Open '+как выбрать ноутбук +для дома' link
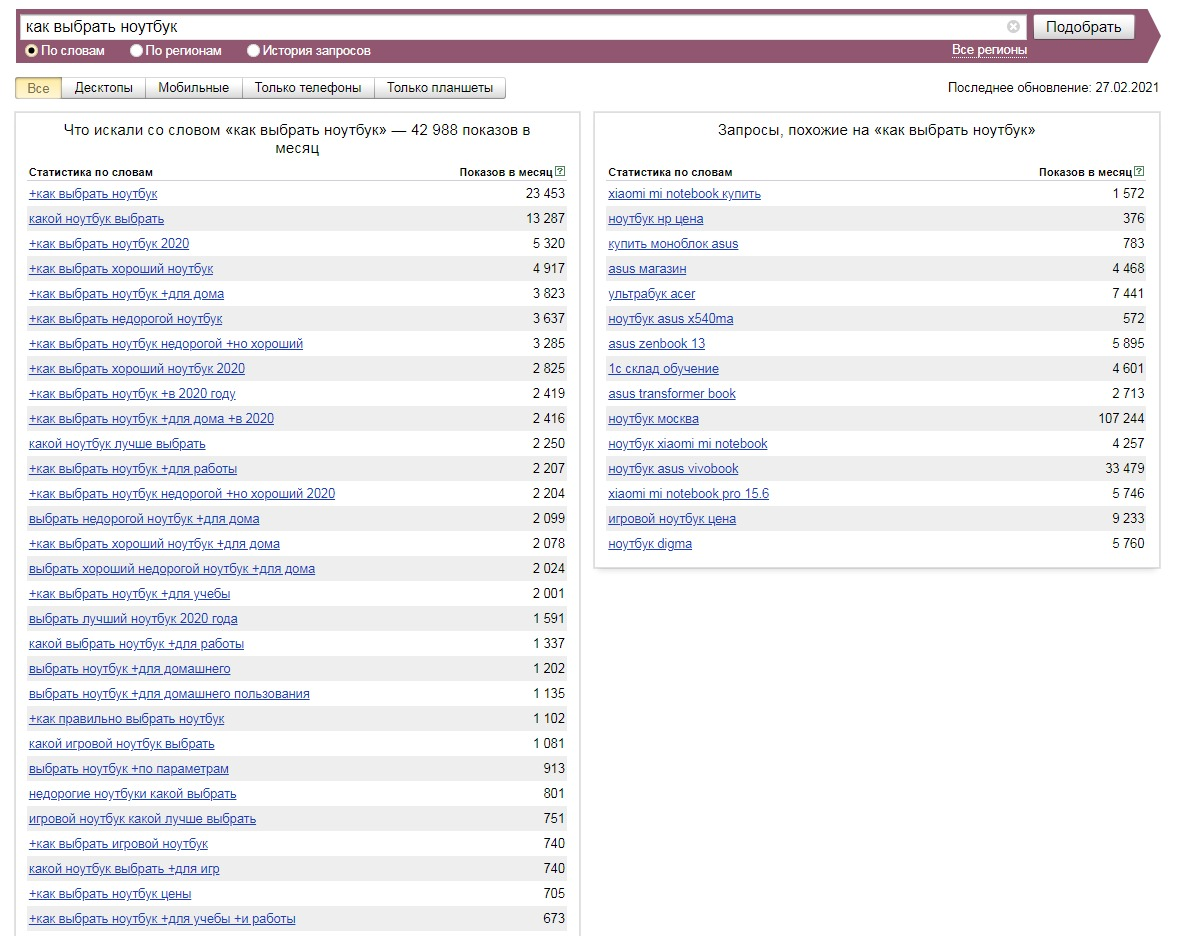This screenshot has width=1178, height=936. [126, 294]
